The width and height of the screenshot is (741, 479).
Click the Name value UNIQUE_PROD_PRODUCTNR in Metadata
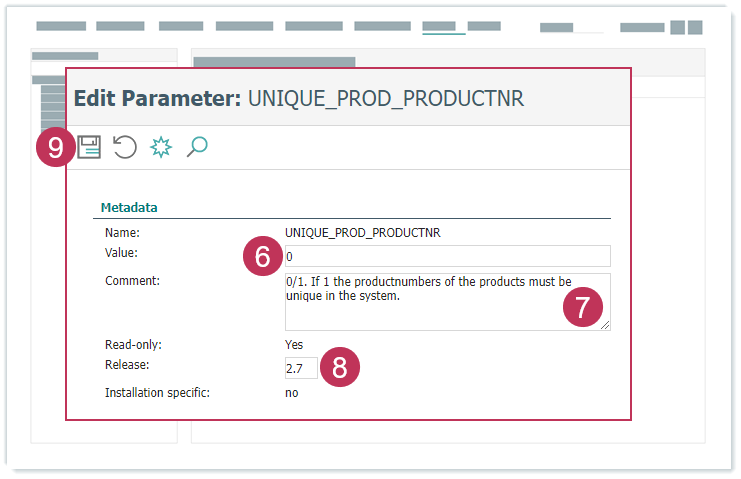[362, 233]
